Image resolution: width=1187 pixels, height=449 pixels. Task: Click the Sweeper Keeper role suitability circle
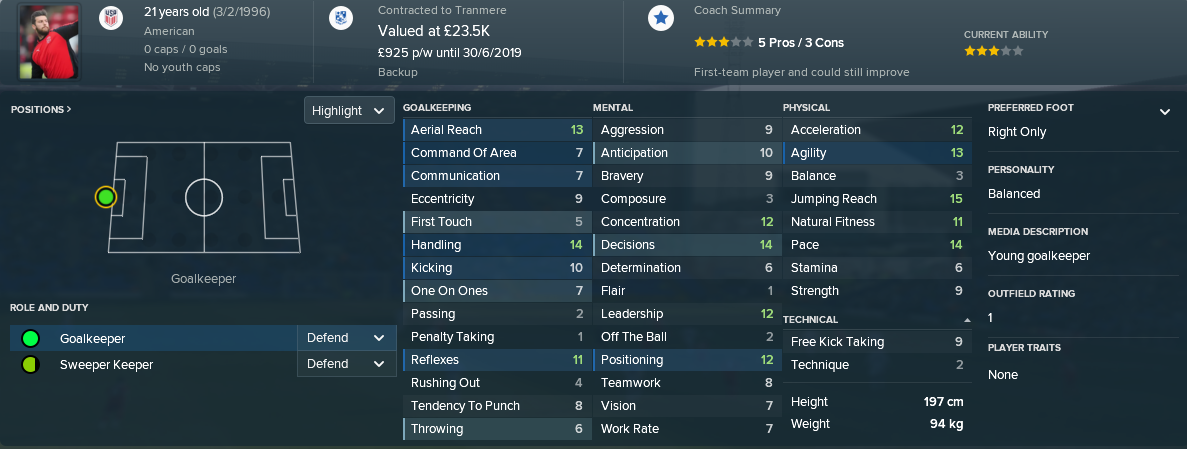click(30, 365)
